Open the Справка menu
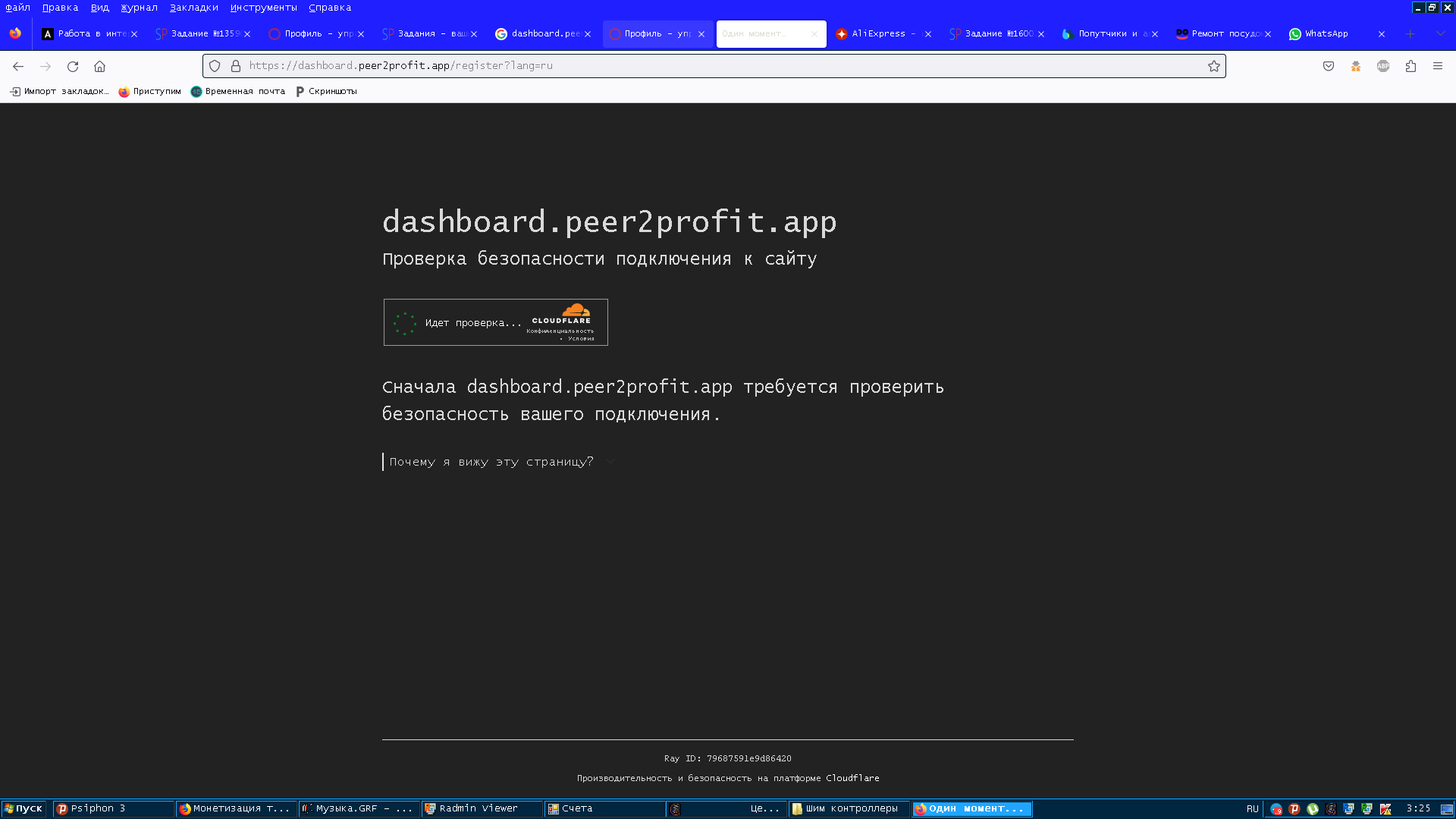The height and width of the screenshot is (819, 1456). click(330, 8)
